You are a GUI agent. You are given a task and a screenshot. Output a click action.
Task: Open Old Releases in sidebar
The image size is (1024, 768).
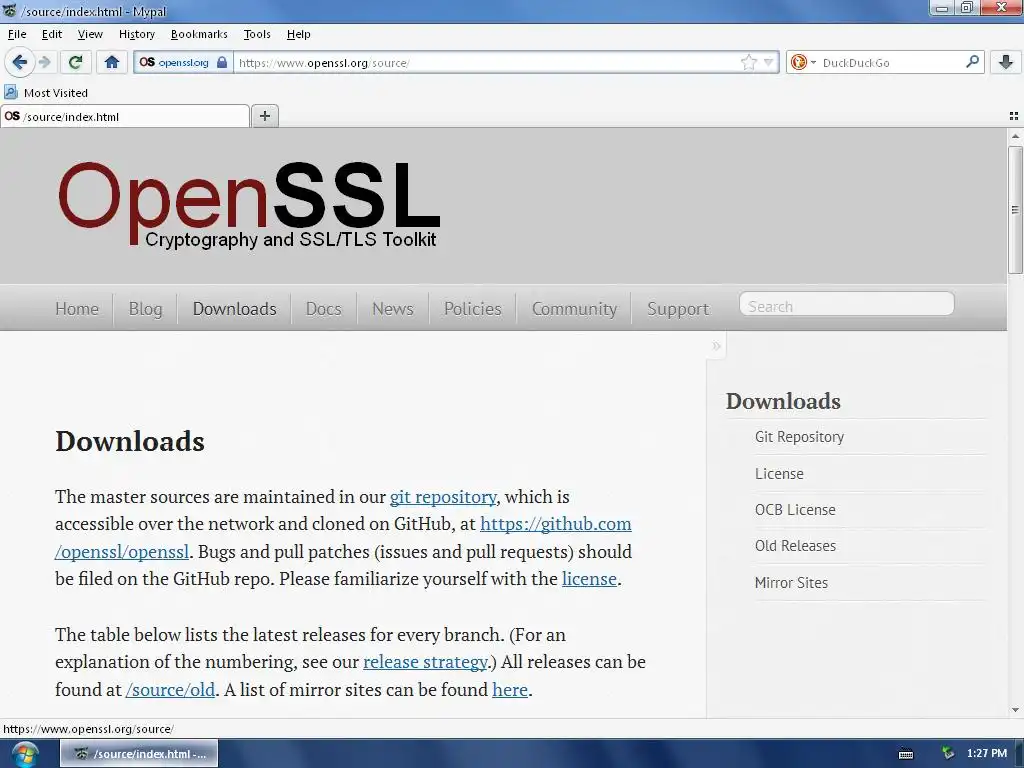[795, 545]
